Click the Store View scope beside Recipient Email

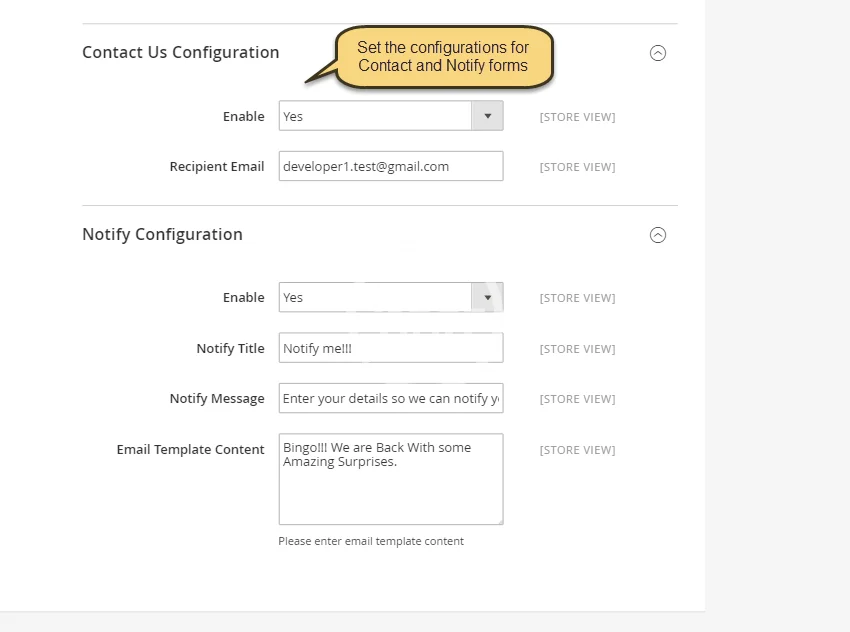point(577,167)
